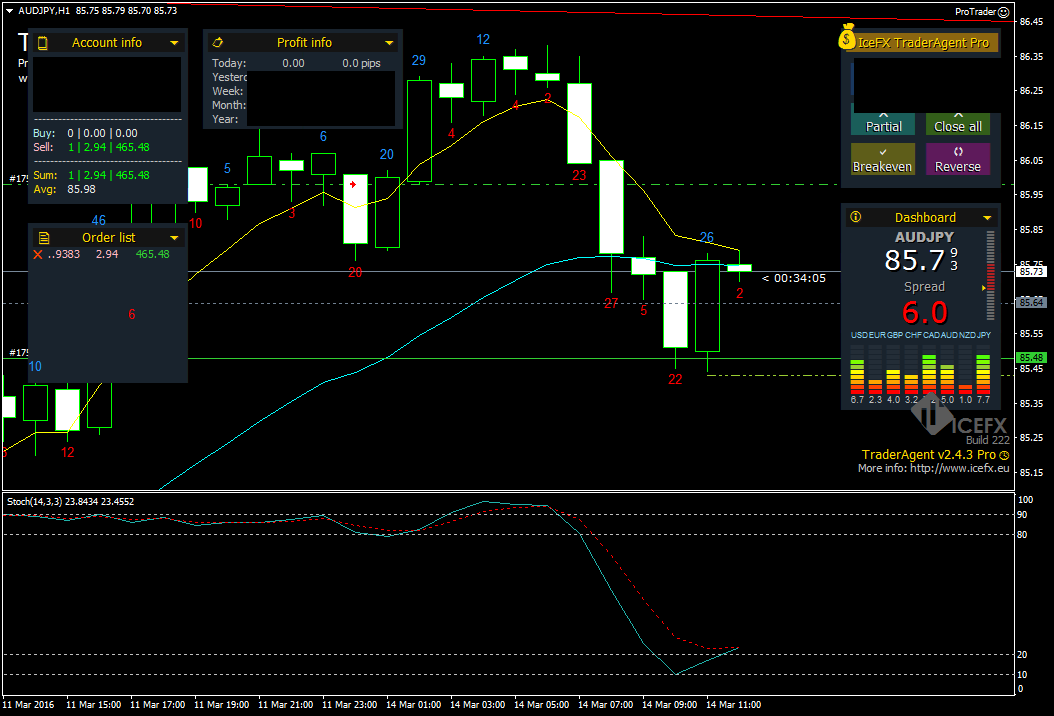This screenshot has width=1054, height=716.
Task: Click the USD strength bar 6.7
Action: (x=857, y=376)
